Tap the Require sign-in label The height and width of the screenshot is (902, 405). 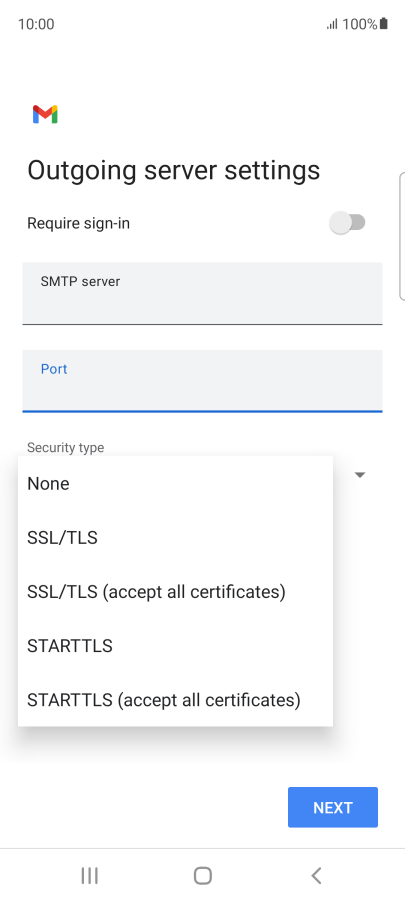click(x=78, y=223)
